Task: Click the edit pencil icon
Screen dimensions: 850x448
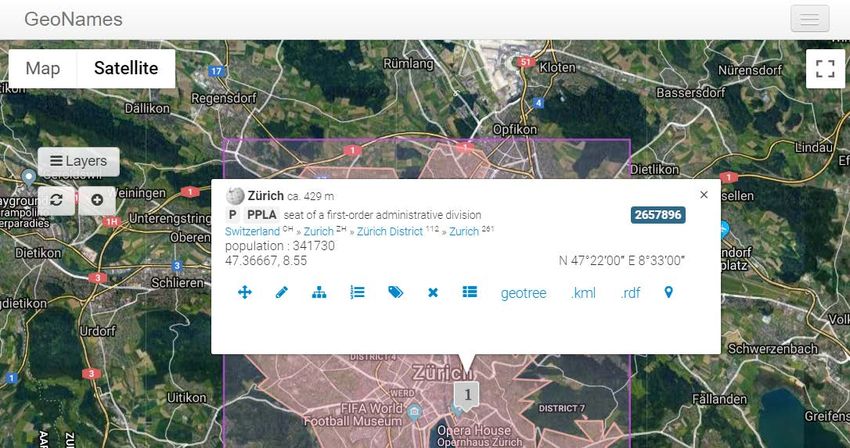Action: pyautogui.click(x=281, y=293)
